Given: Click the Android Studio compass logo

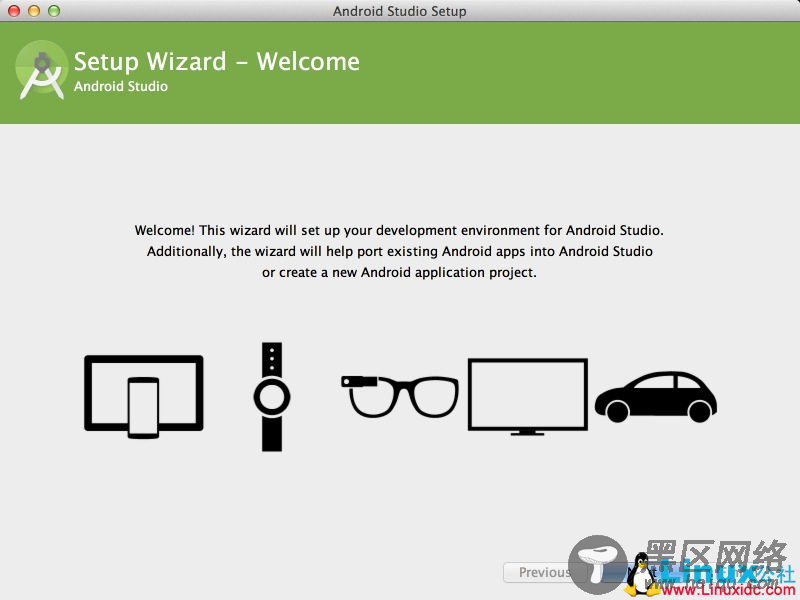Looking at the screenshot, I should [42, 70].
